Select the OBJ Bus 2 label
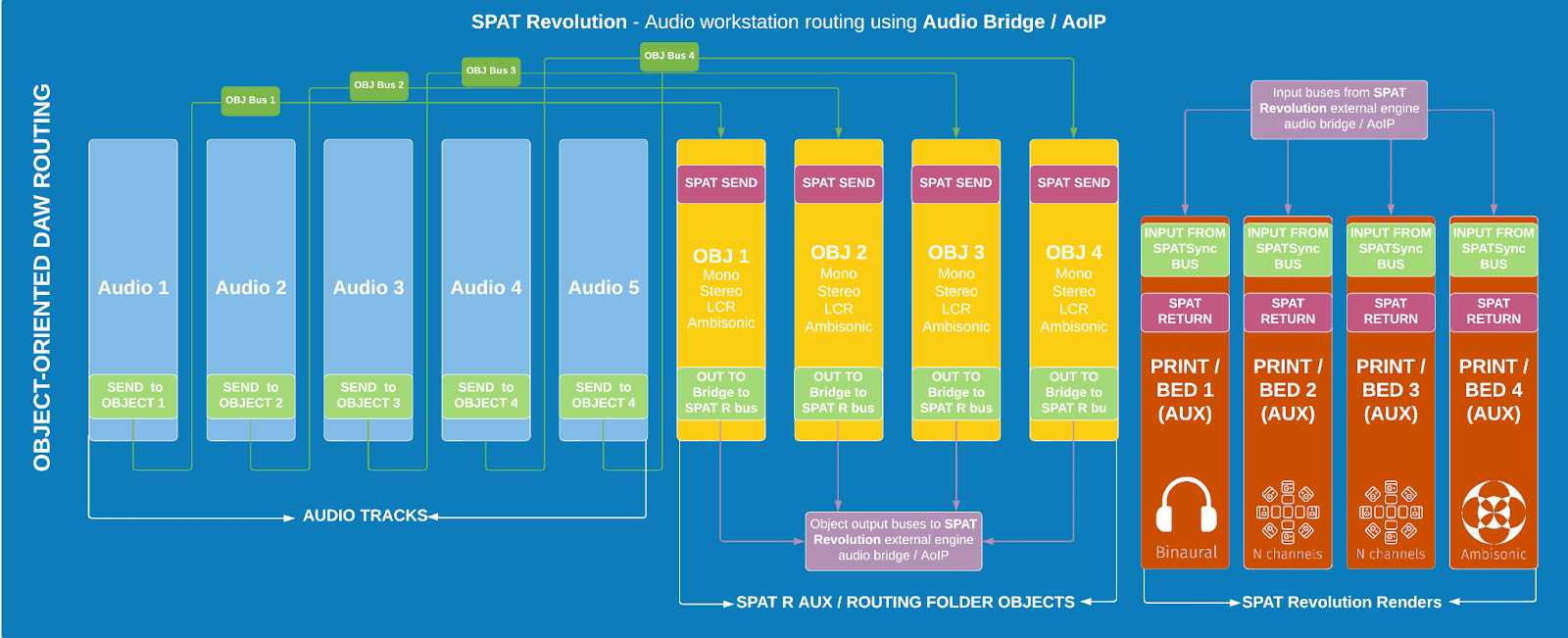 point(378,85)
